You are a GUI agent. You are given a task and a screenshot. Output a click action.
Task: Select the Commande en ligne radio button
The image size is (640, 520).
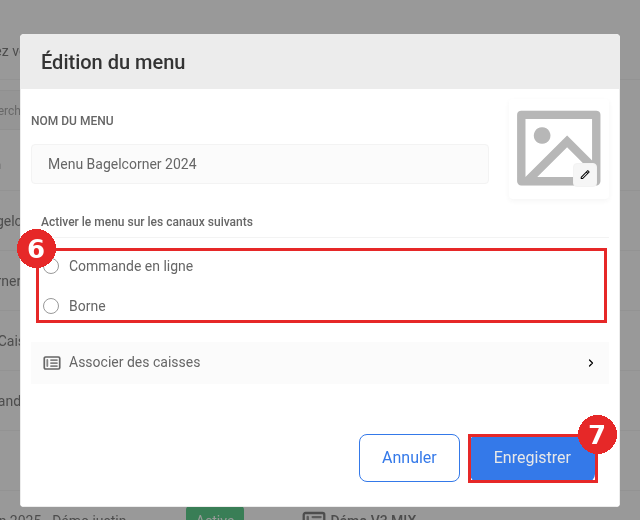[51, 266]
